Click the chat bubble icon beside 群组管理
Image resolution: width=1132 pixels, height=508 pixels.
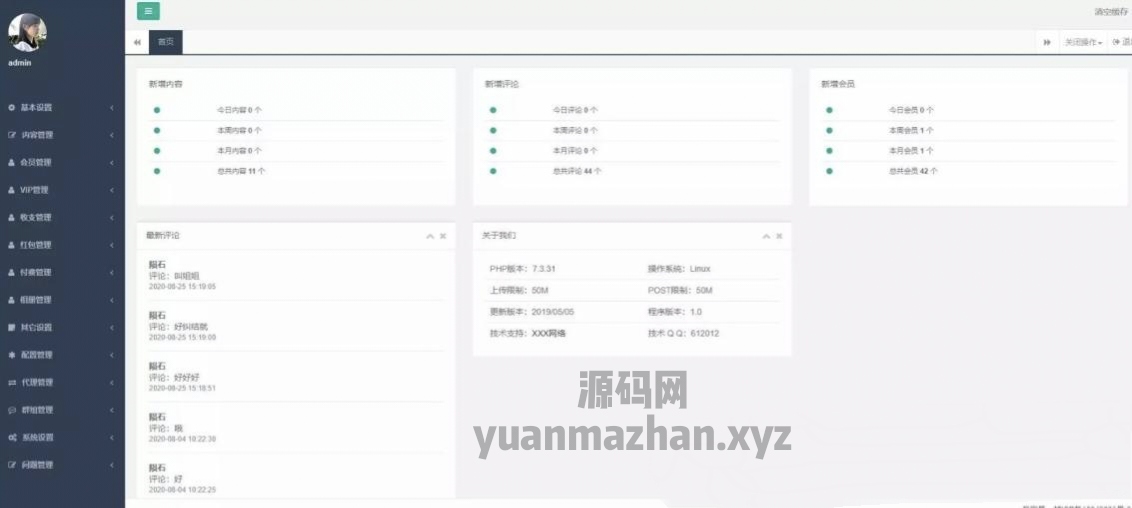click(12, 410)
